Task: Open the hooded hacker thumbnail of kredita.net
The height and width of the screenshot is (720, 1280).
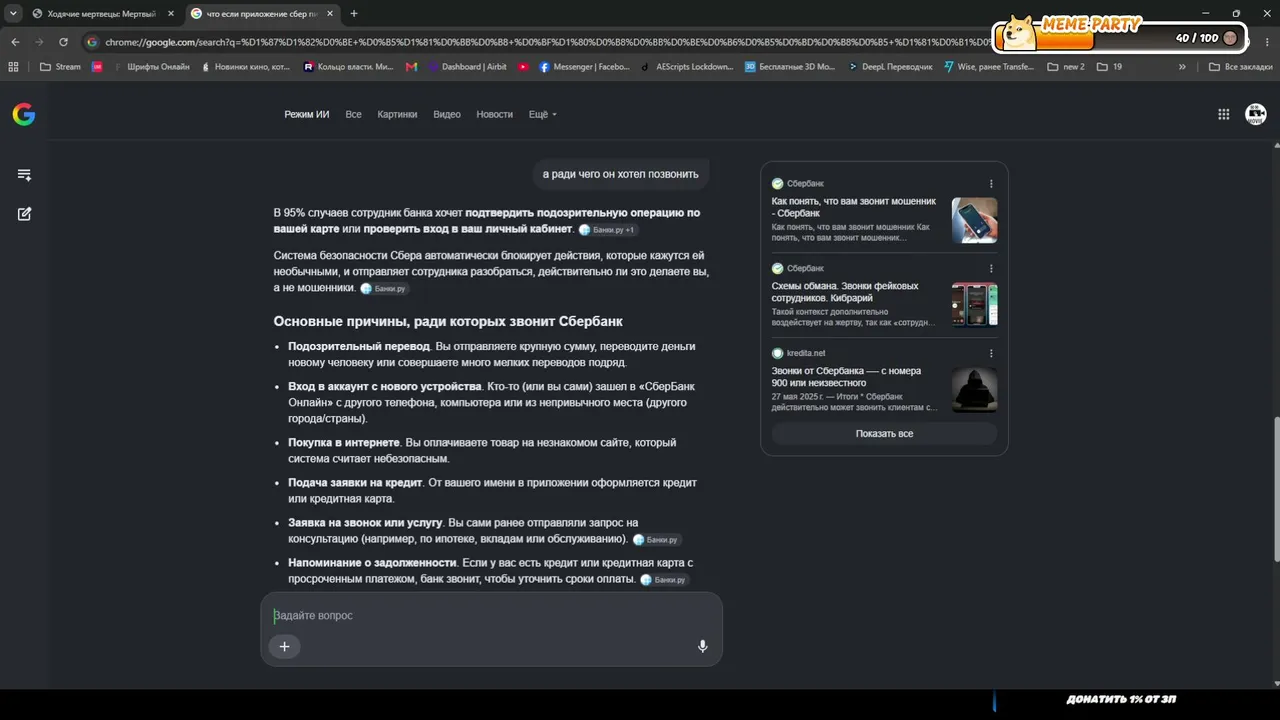Action: [x=974, y=389]
